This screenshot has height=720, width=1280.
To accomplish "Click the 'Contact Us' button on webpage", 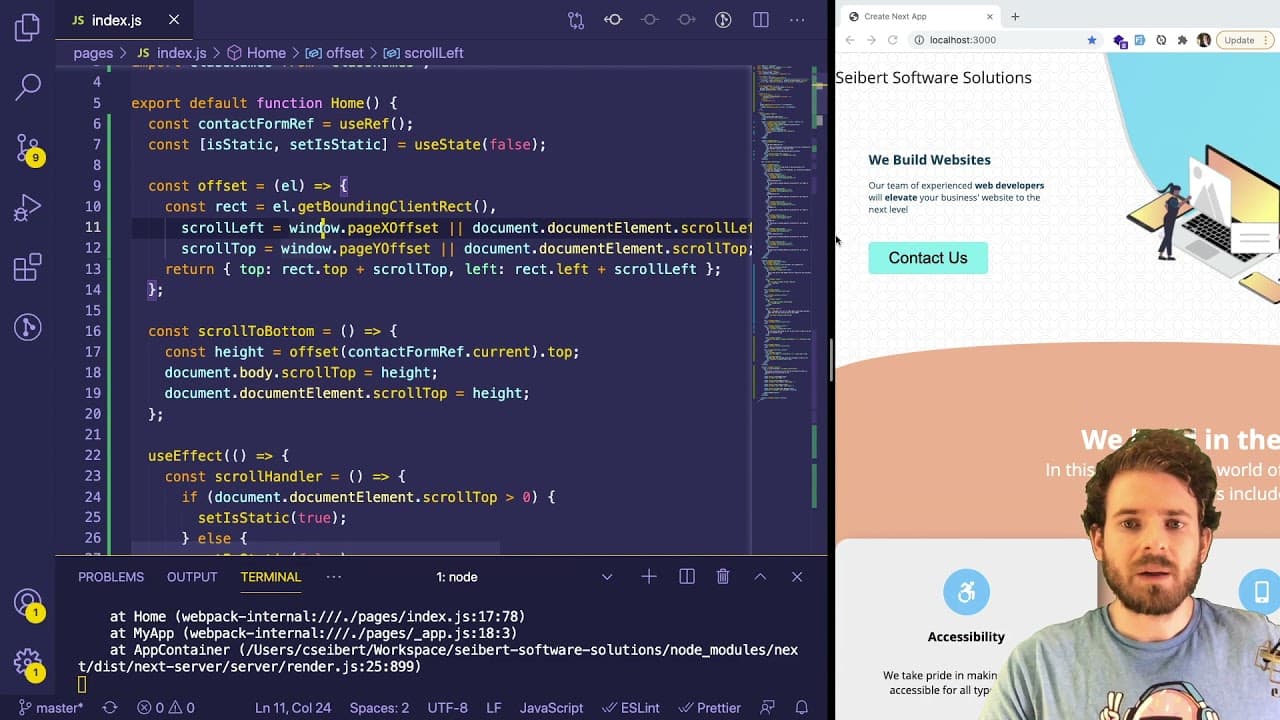I will tap(928, 258).
